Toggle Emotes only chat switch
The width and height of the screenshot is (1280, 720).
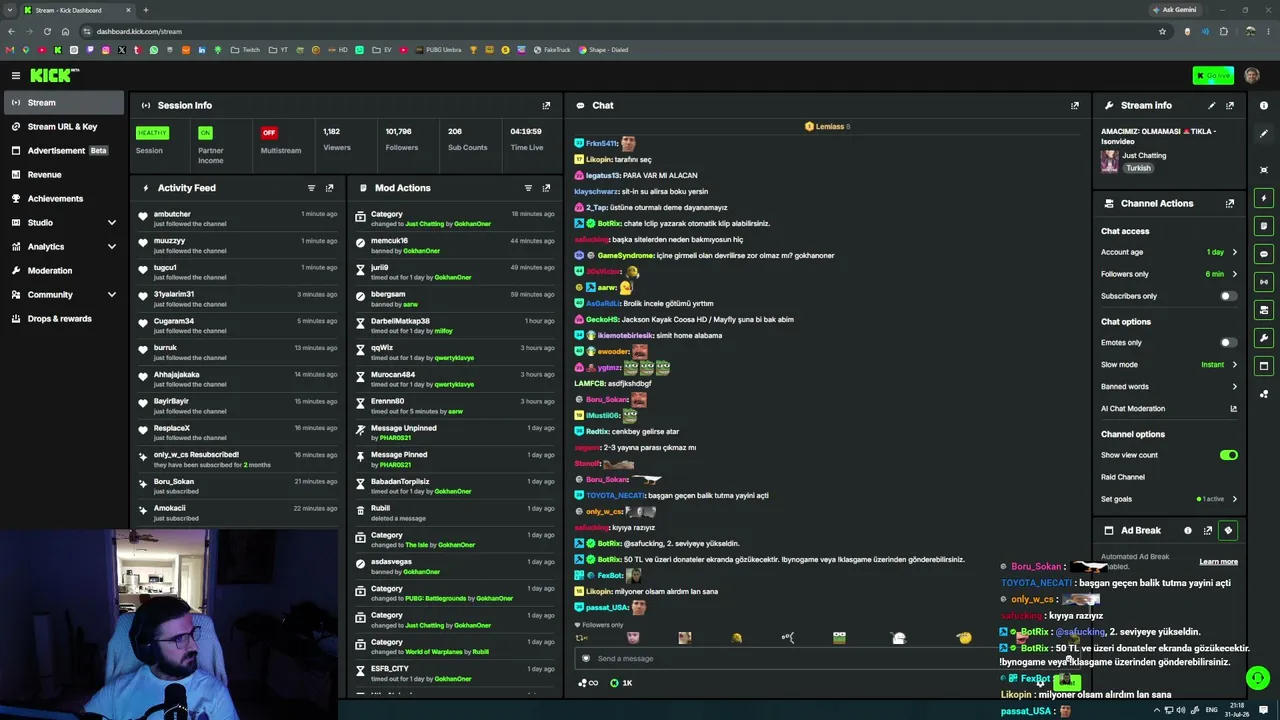1228,342
